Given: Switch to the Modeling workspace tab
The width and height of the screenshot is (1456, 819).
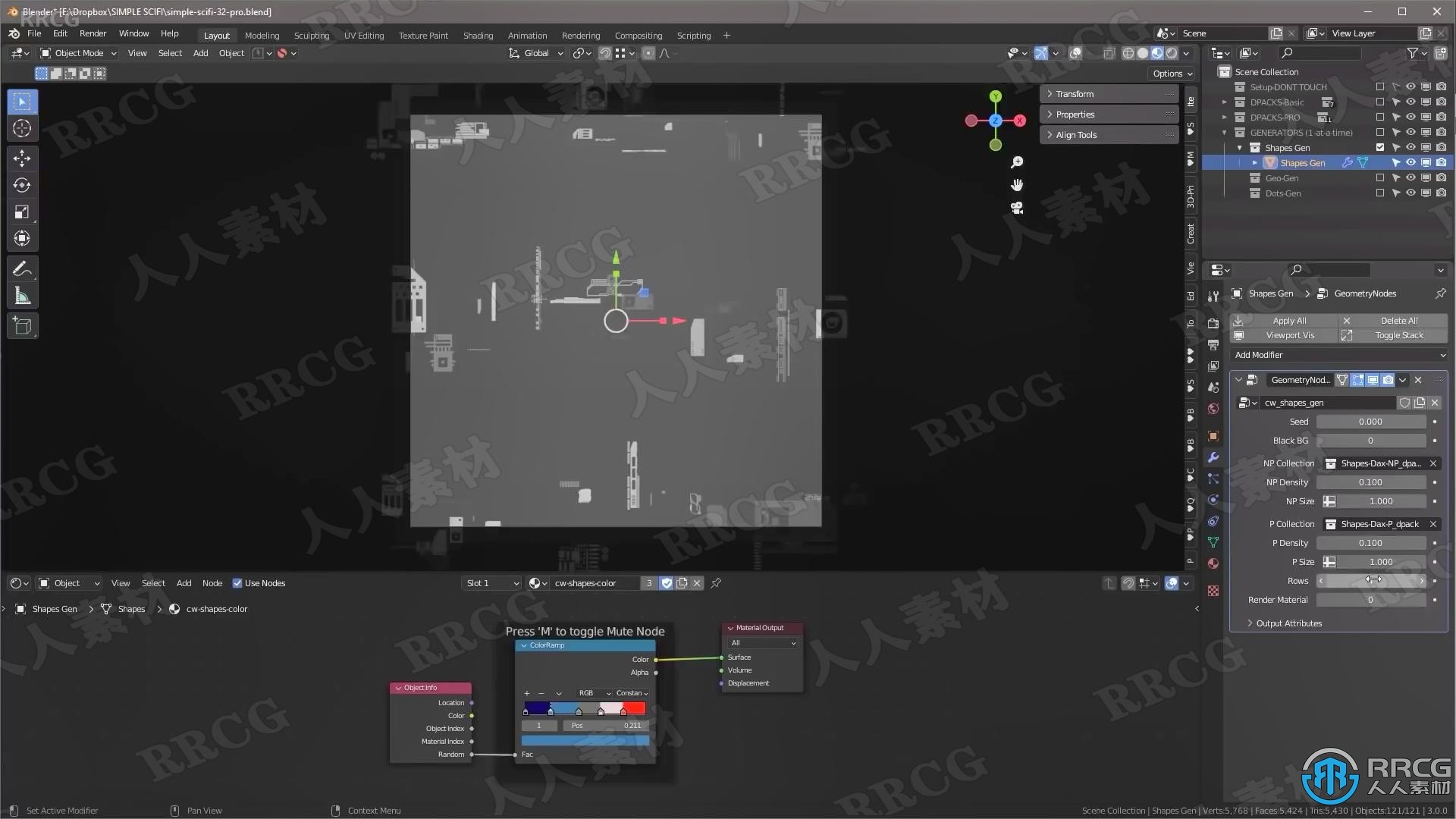Looking at the screenshot, I should pos(262,36).
